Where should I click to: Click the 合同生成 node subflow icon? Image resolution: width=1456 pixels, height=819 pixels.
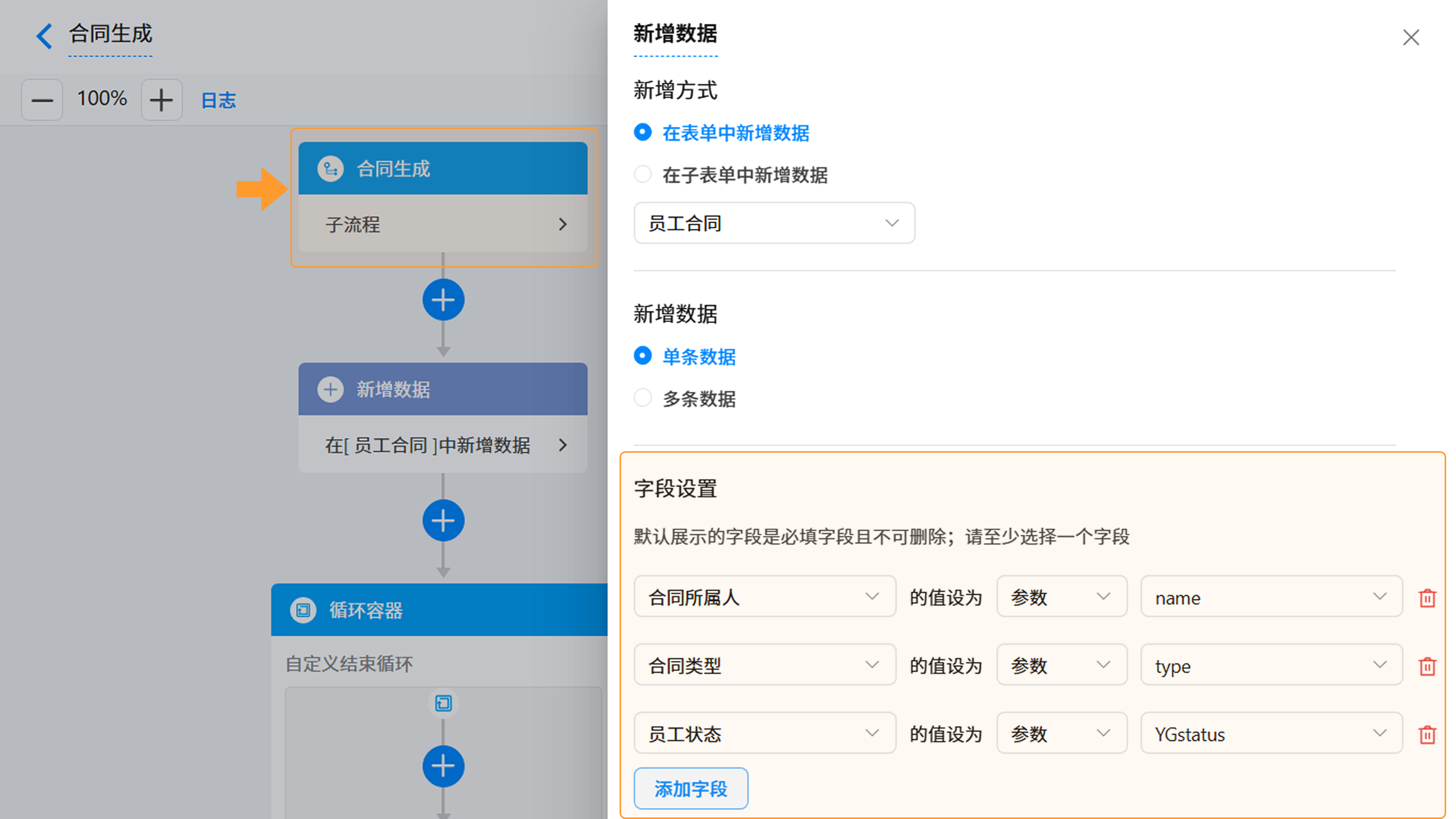(331, 168)
